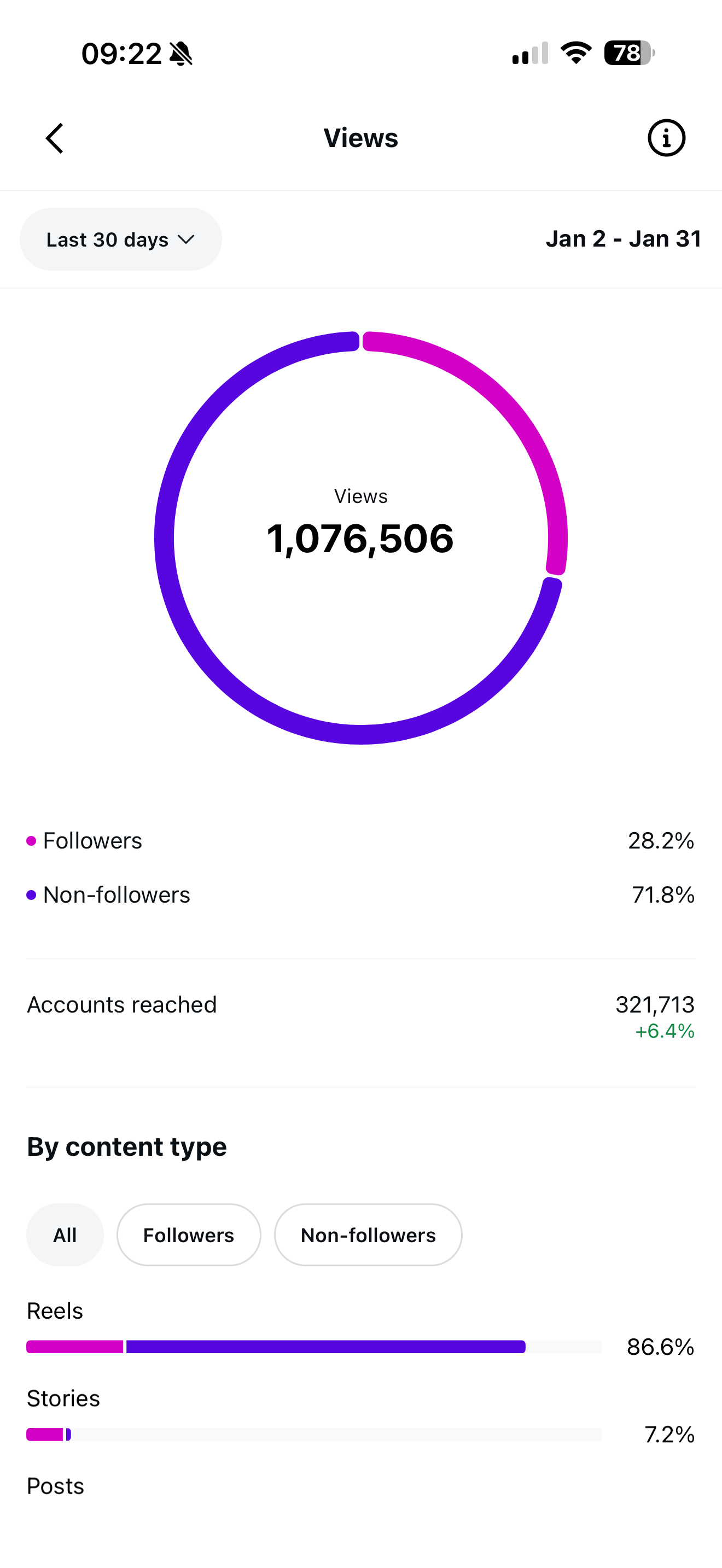Image resolution: width=722 pixels, height=1568 pixels.
Task: Switch filter to Followers chip
Action: pos(189,1235)
